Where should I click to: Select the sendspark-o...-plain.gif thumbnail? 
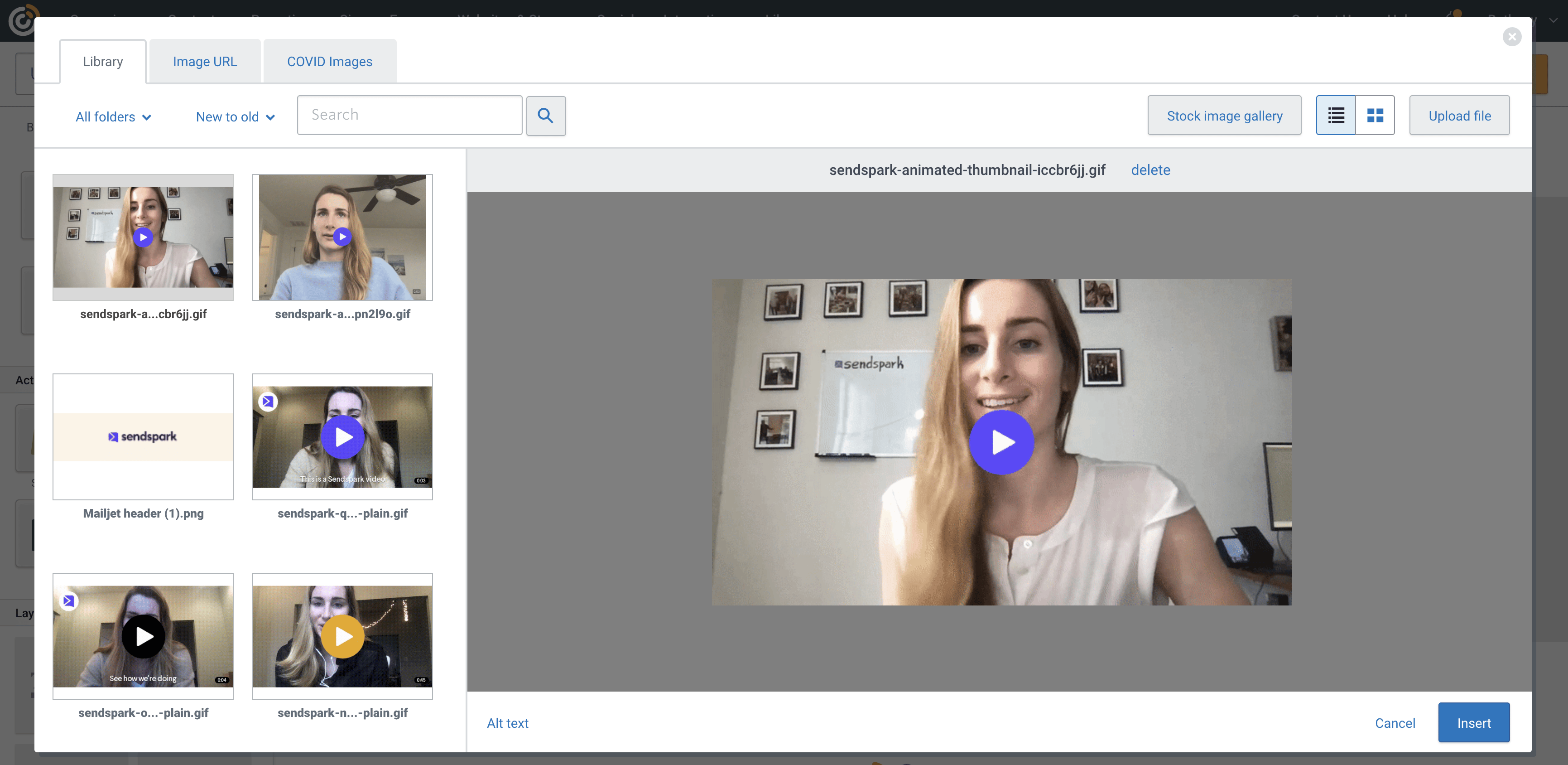tap(143, 636)
